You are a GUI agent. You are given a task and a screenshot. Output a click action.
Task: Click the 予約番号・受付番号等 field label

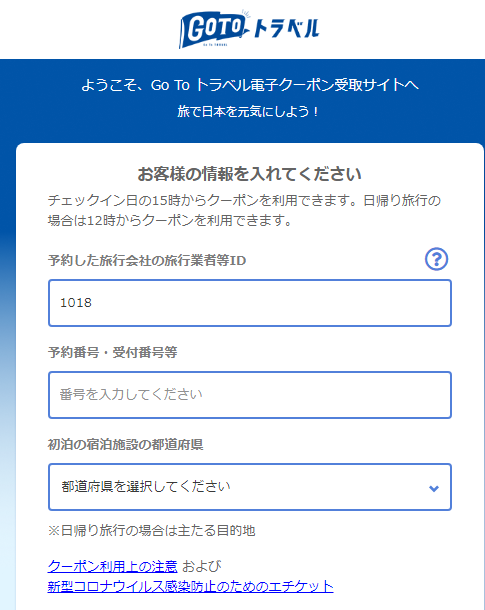[x=112, y=352]
